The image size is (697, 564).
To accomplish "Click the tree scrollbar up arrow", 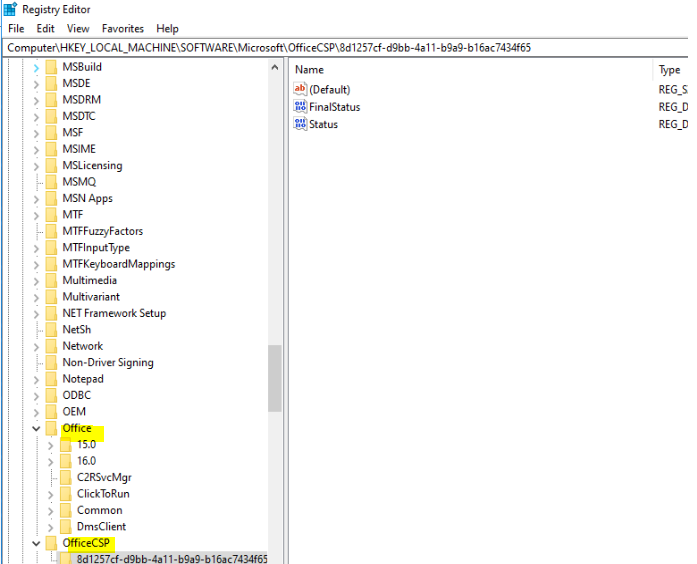I will 275,68.
